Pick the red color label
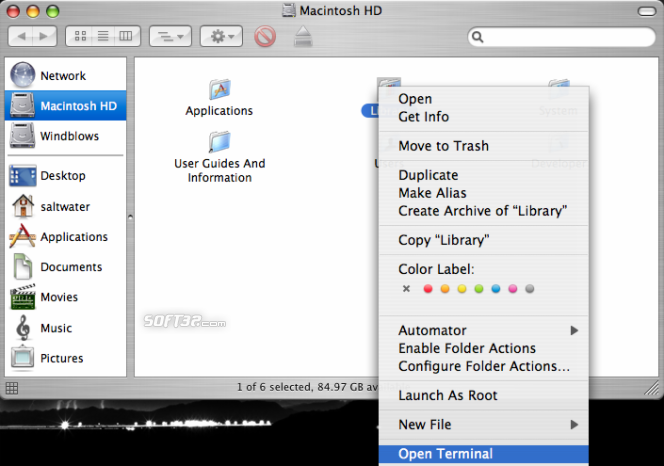This screenshot has width=664, height=466. coord(428,289)
